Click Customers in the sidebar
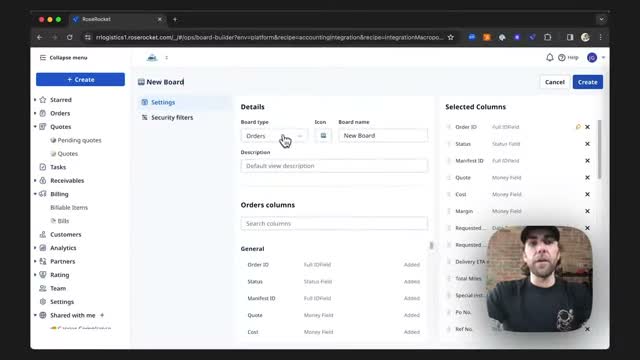The height and width of the screenshot is (360, 640). (x=66, y=234)
